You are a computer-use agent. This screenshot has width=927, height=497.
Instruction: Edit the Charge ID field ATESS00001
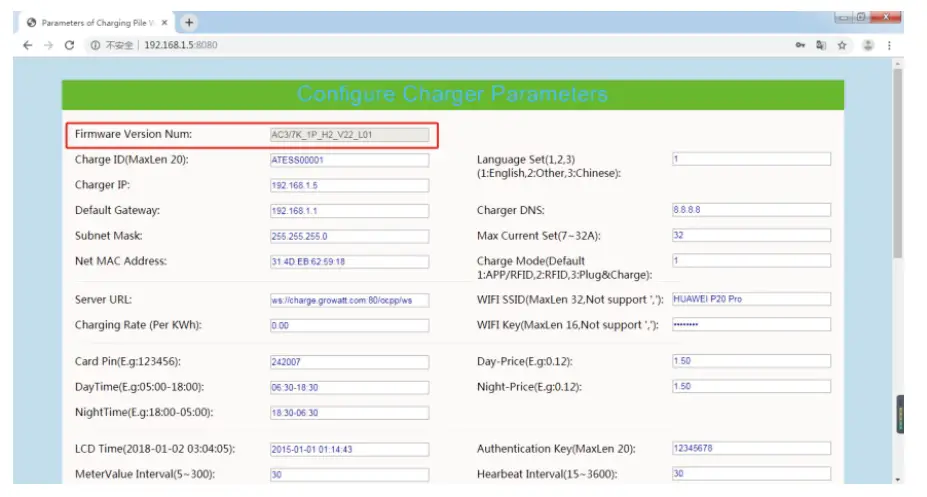pyautogui.click(x=349, y=160)
